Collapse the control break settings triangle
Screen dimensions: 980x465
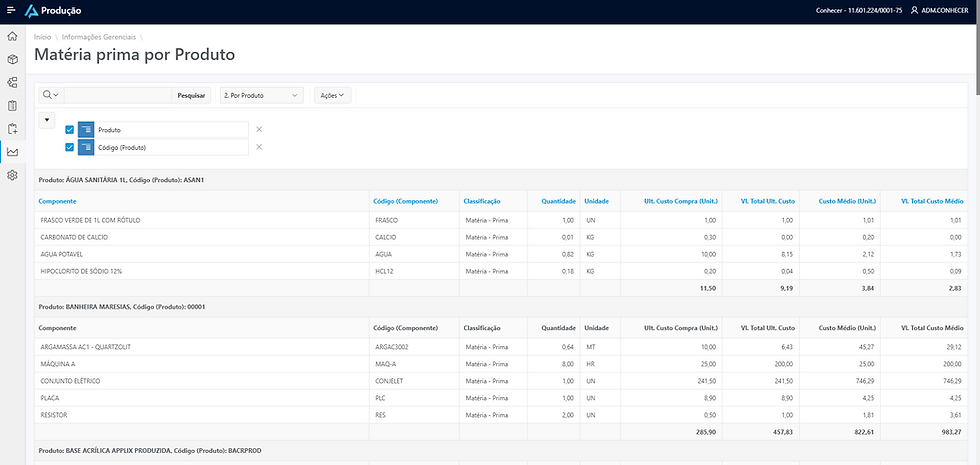tap(47, 120)
